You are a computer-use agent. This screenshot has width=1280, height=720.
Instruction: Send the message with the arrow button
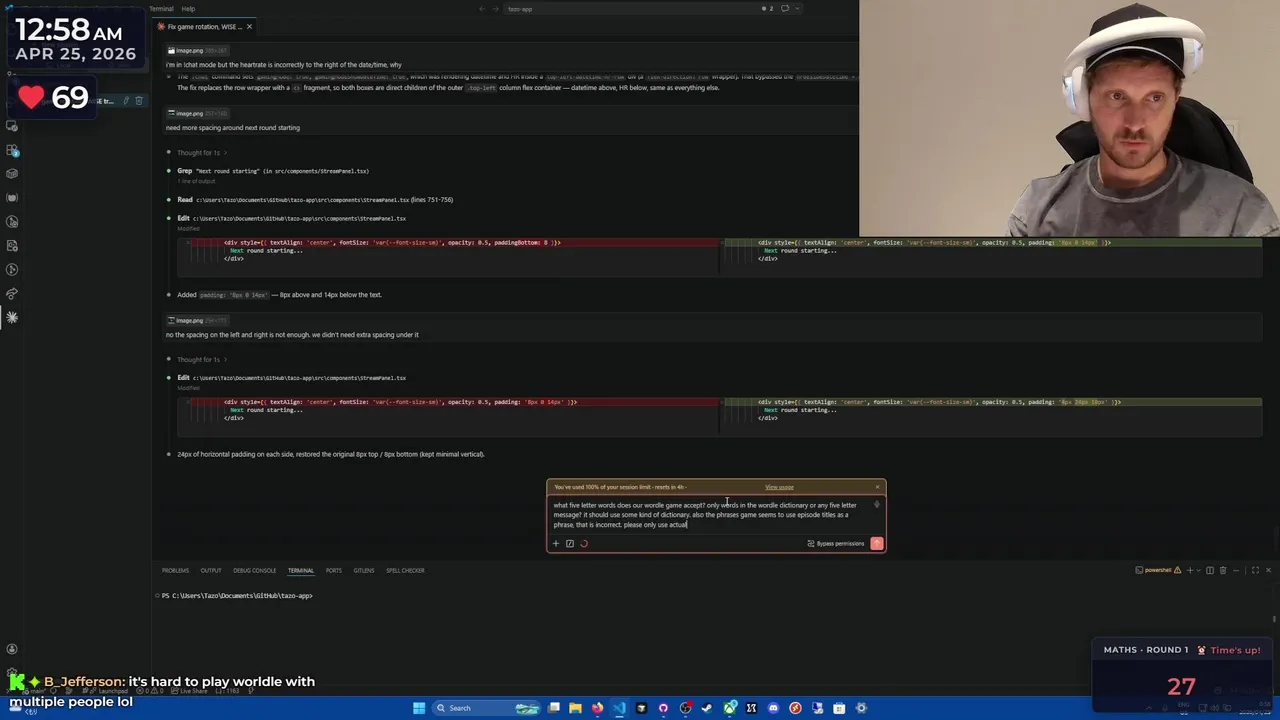point(877,544)
